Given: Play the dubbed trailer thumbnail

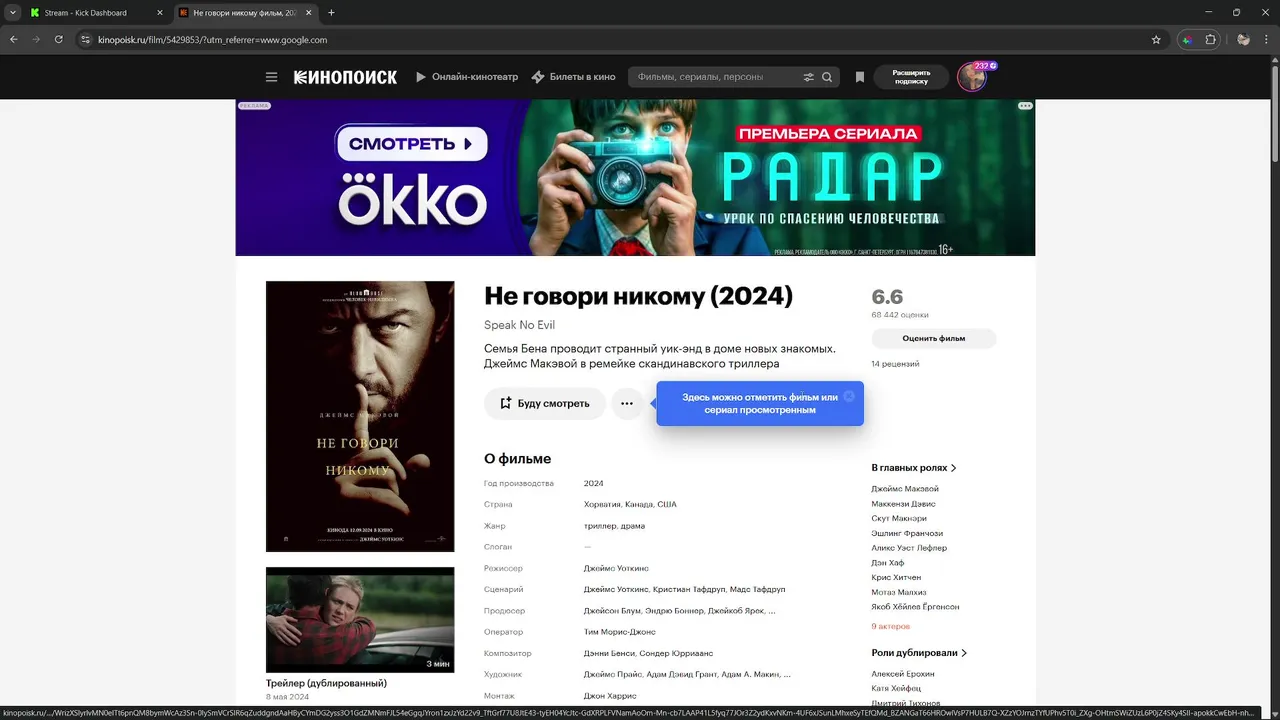Looking at the screenshot, I should coord(360,620).
